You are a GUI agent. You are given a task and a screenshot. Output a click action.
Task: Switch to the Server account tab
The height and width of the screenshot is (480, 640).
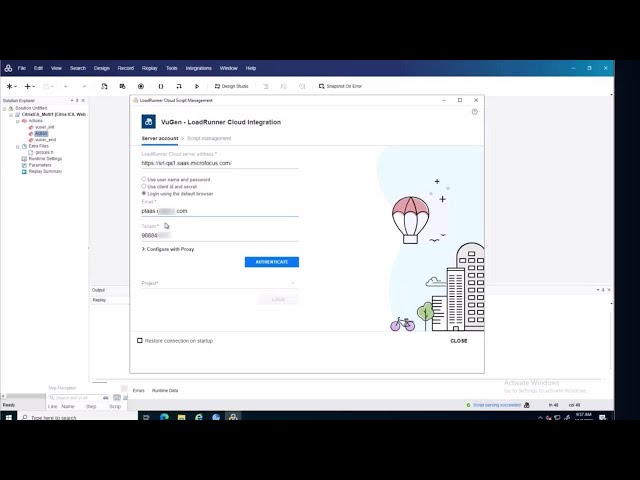pos(160,138)
